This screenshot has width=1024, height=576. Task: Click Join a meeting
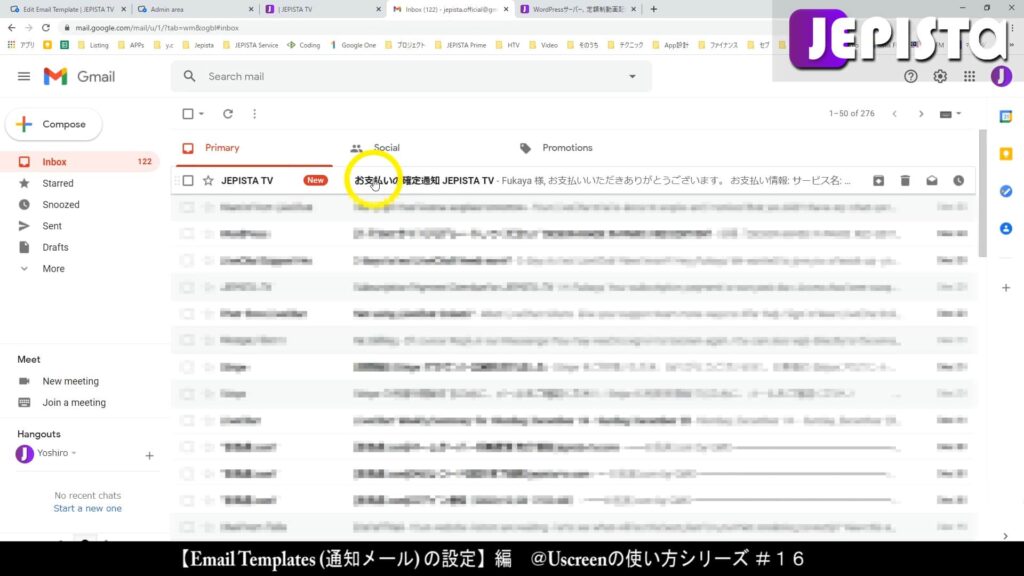74,402
